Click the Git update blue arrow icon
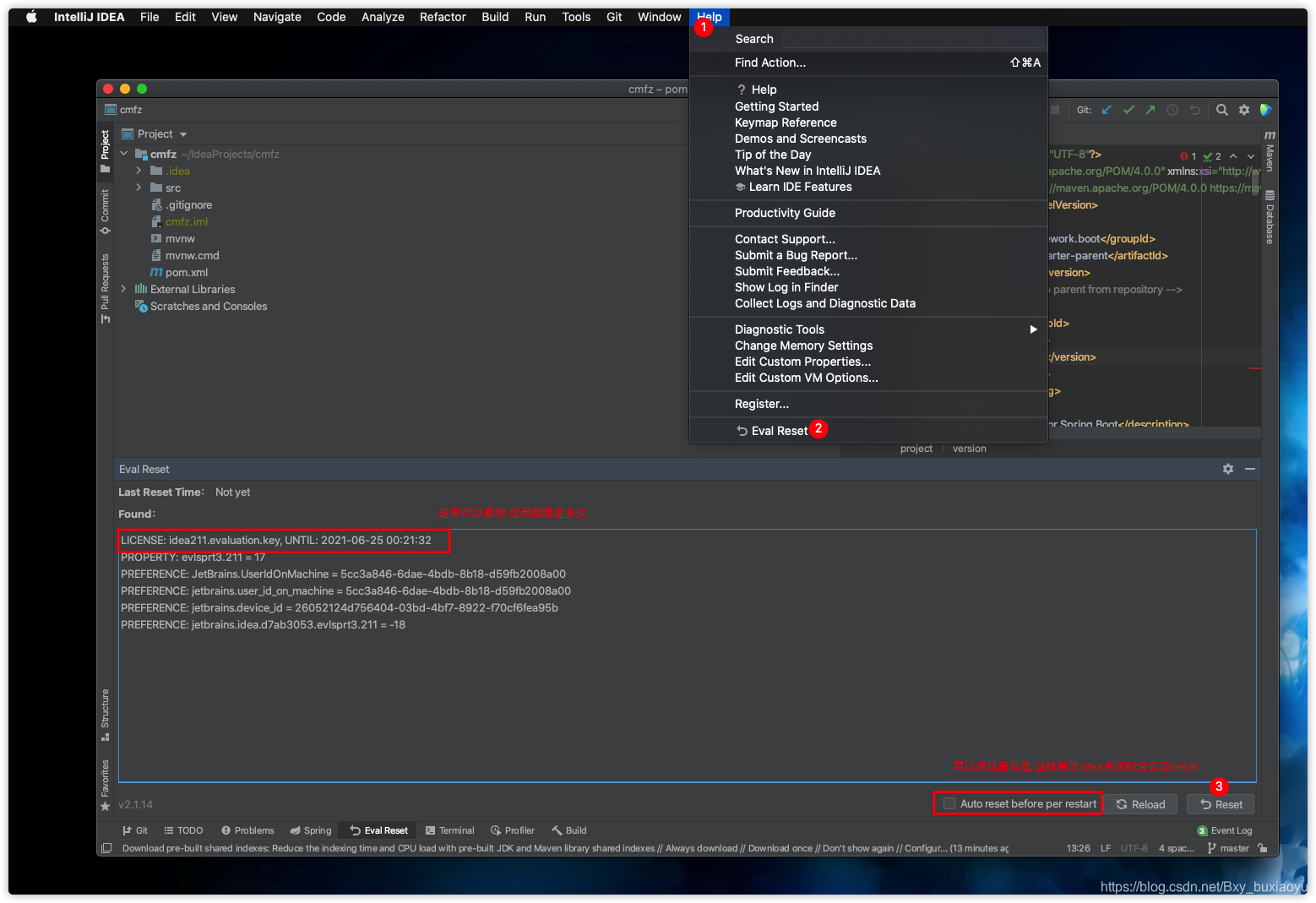The width and height of the screenshot is (1316, 903). pyautogui.click(x=1107, y=109)
